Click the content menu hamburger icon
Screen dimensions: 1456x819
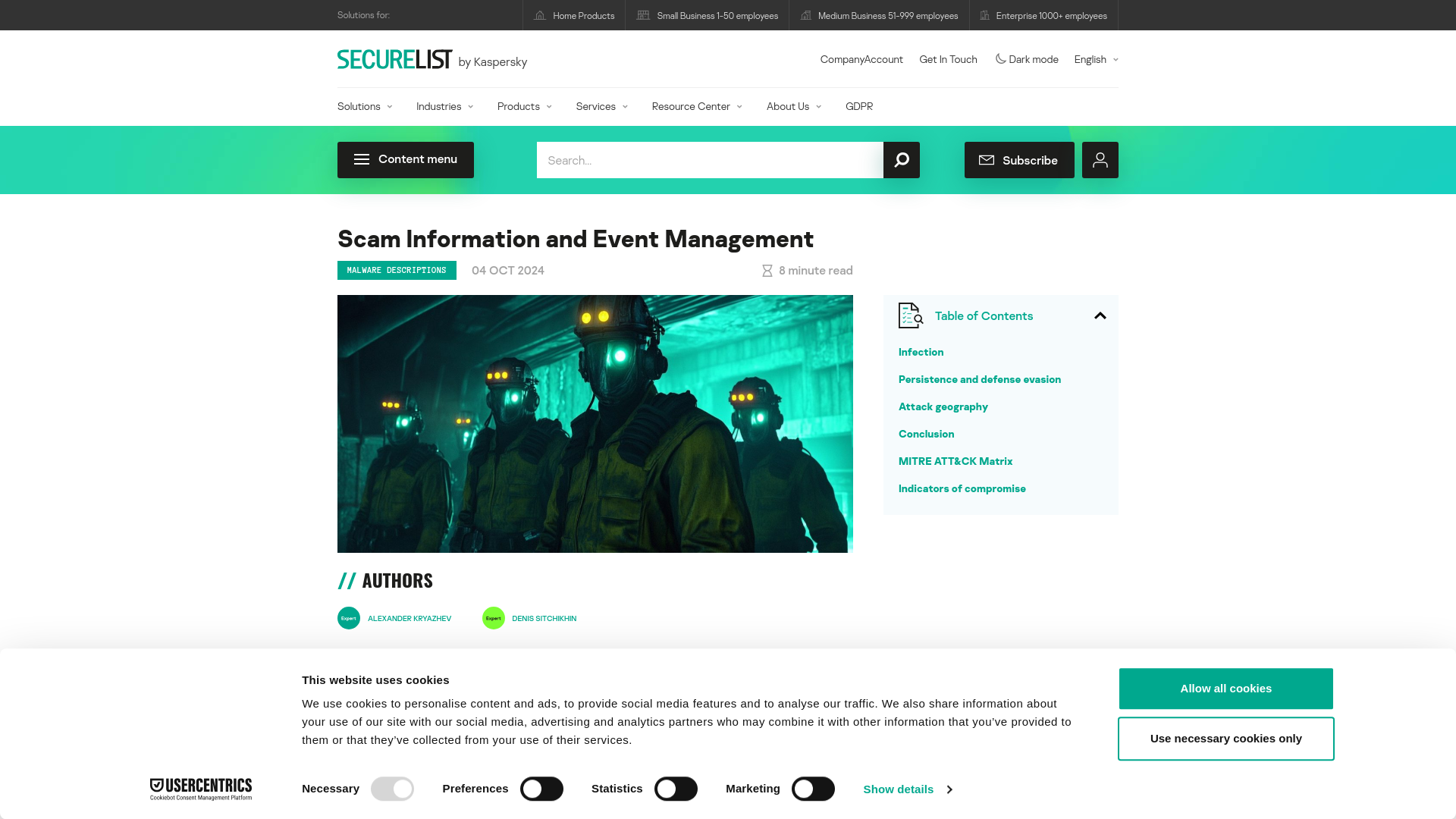click(x=362, y=159)
